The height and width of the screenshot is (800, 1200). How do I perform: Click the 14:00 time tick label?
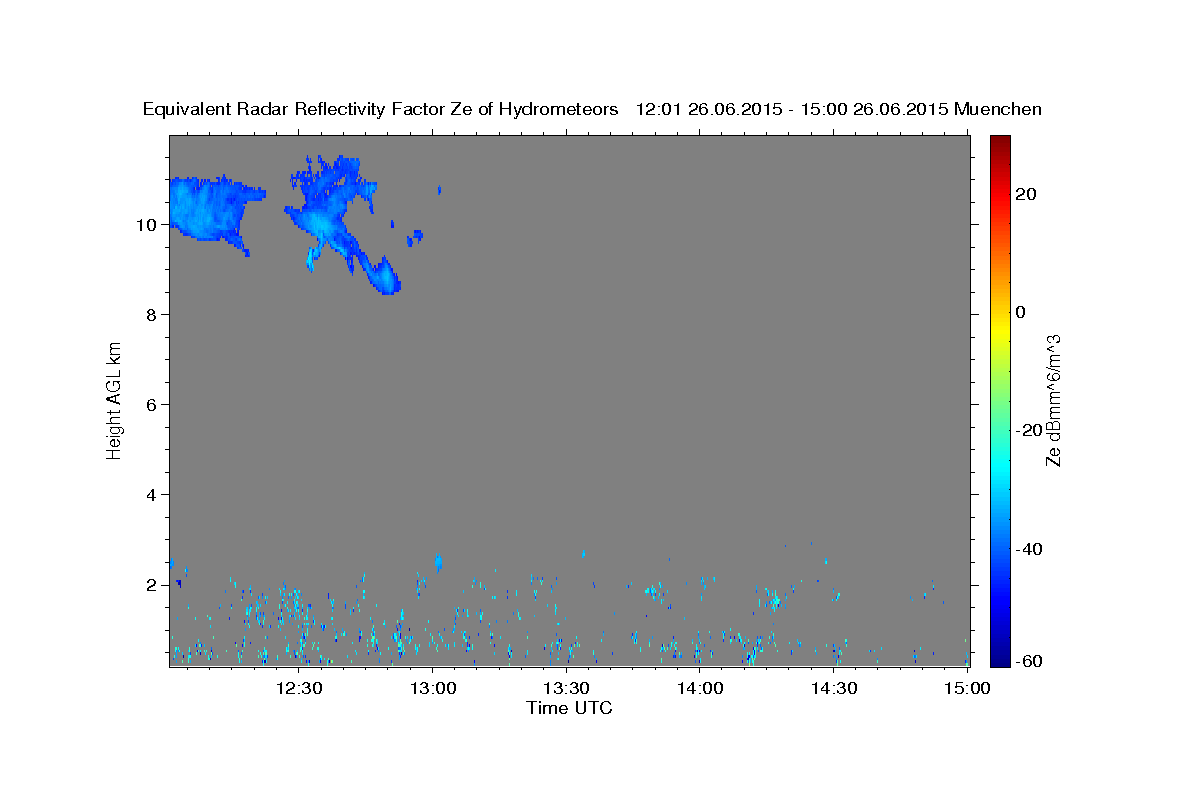[x=700, y=688]
